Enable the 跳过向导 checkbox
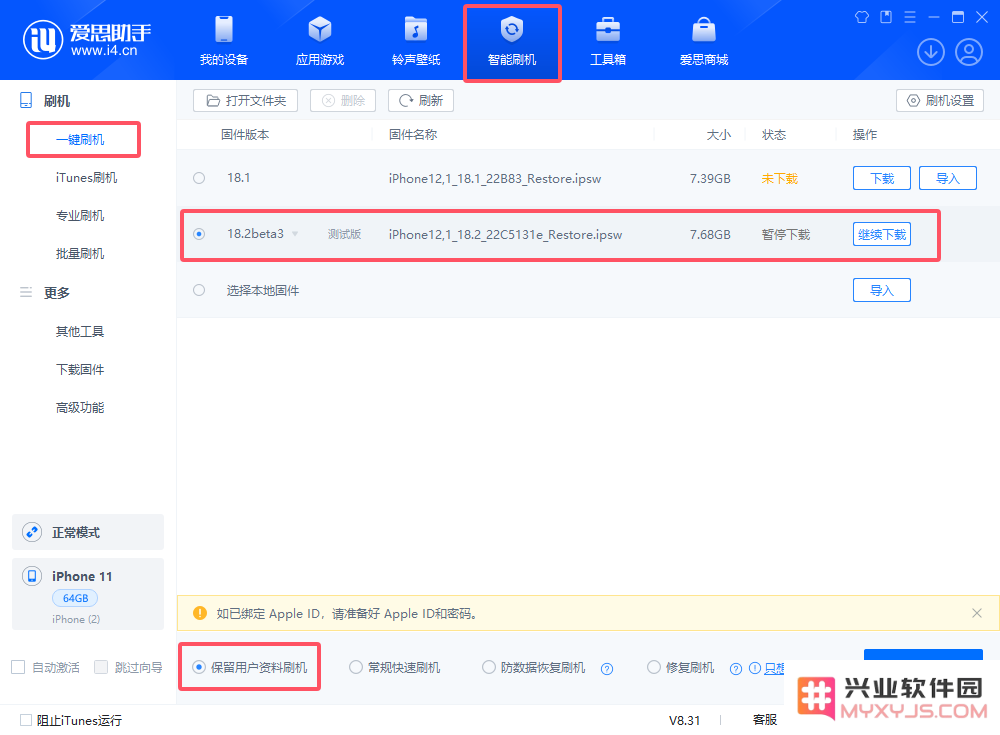The height and width of the screenshot is (735, 1000). [x=101, y=667]
